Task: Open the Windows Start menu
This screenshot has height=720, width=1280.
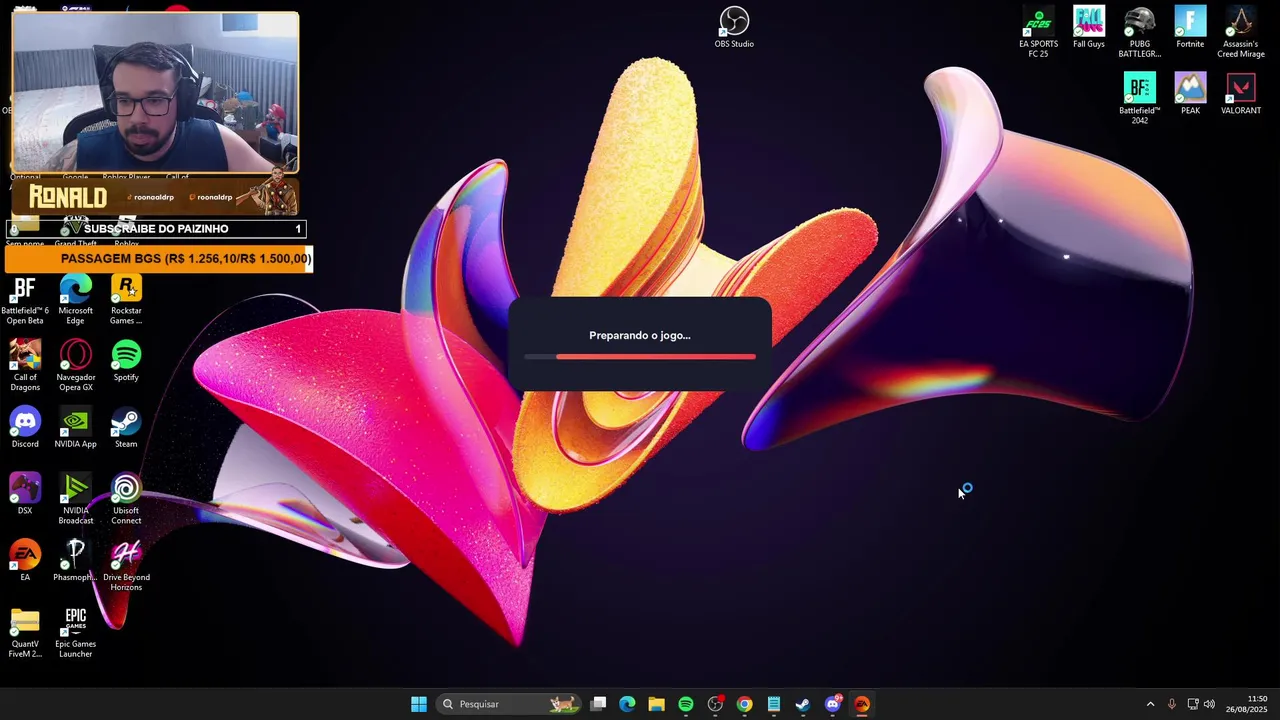Action: [x=419, y=704]
